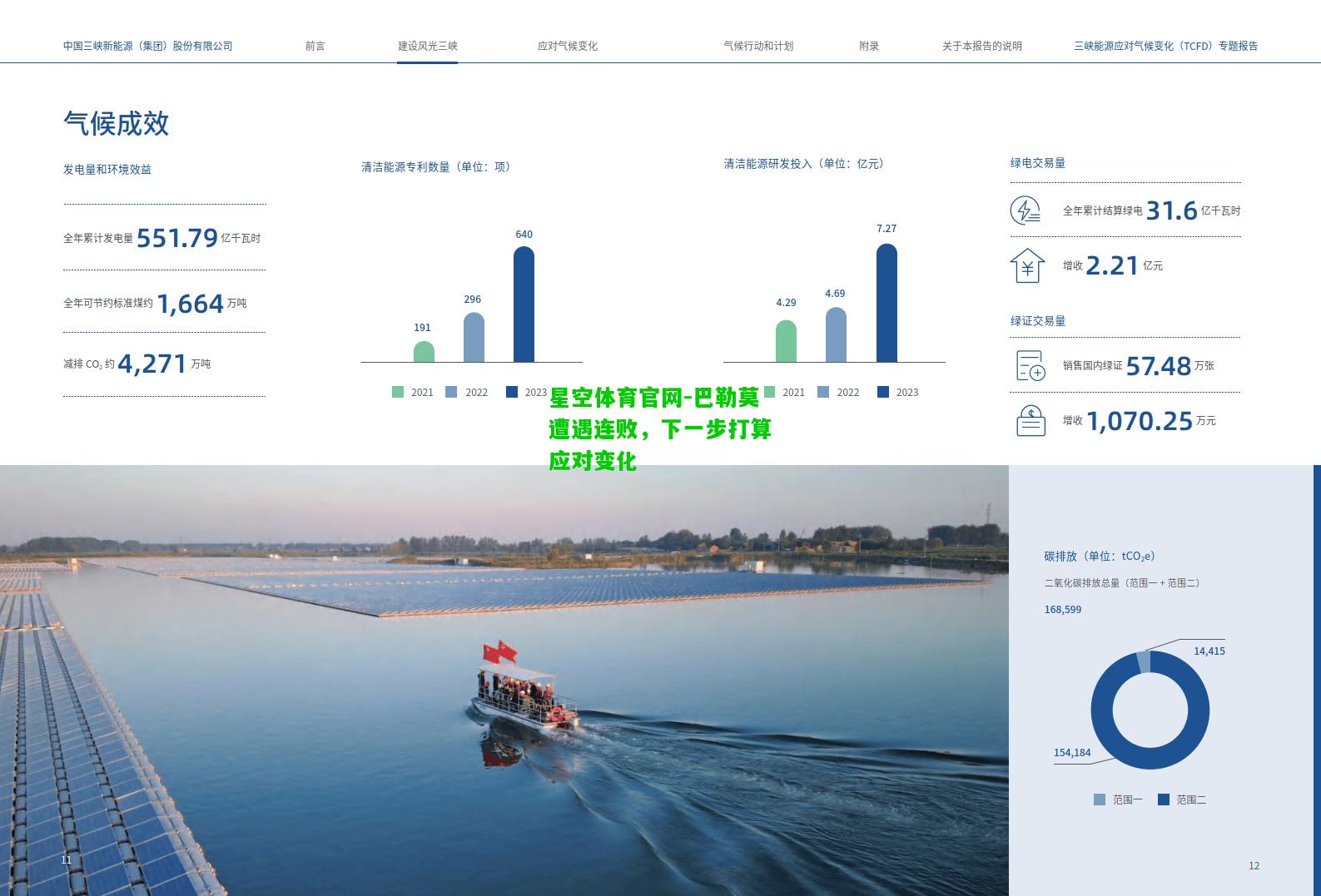
Task: Open the 关于本报告的说明 tab
Action: (981, 46)
